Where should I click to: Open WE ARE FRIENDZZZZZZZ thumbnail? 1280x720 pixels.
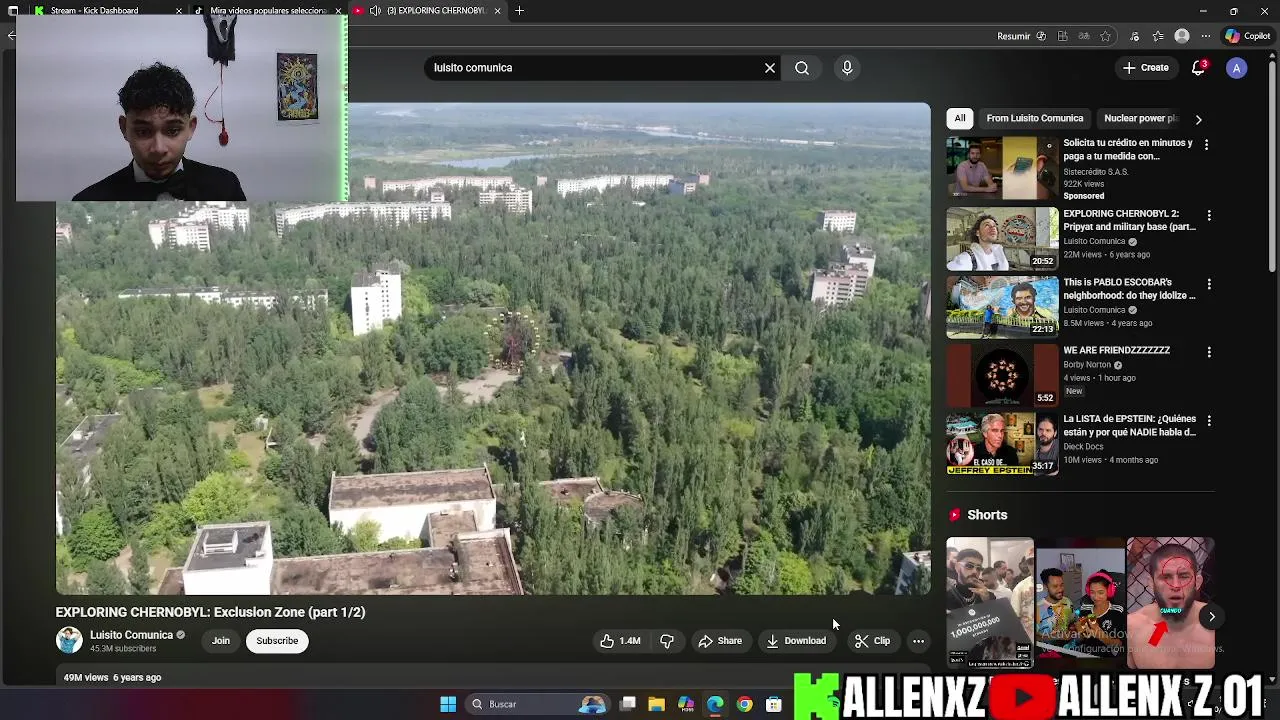click(x=1002, y=375)
